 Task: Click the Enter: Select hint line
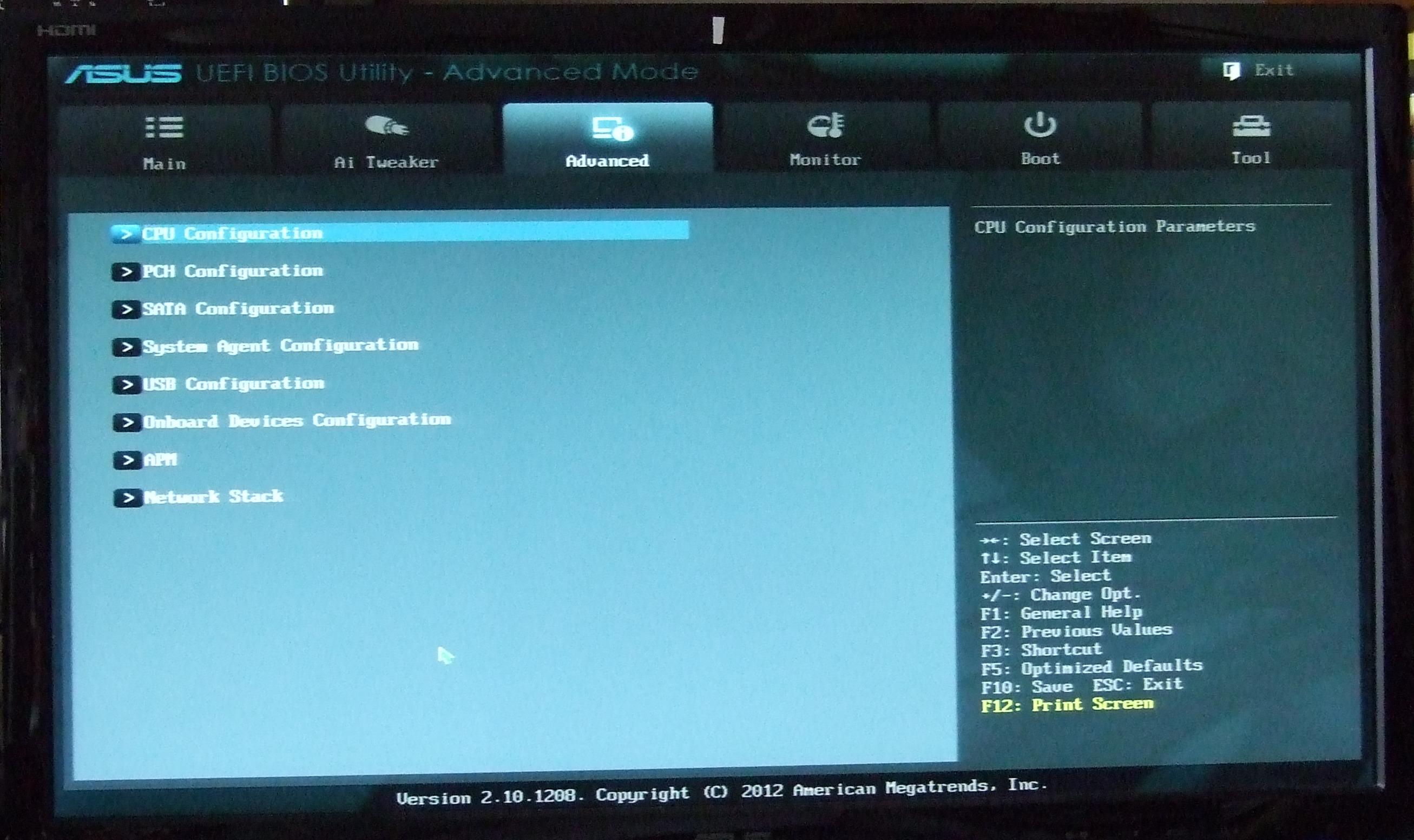1045,576
